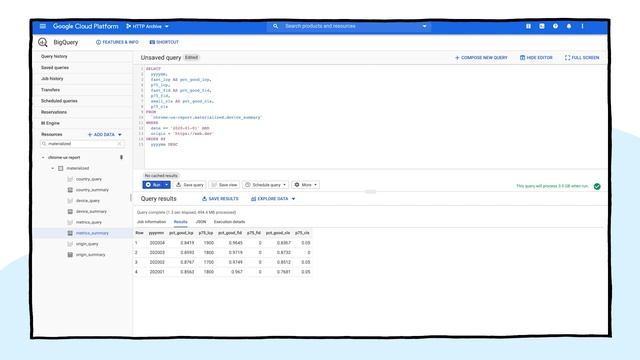Collapse the chrome-ux-report project tree
This screenshot has width=640, height=360.
[43, 157]
